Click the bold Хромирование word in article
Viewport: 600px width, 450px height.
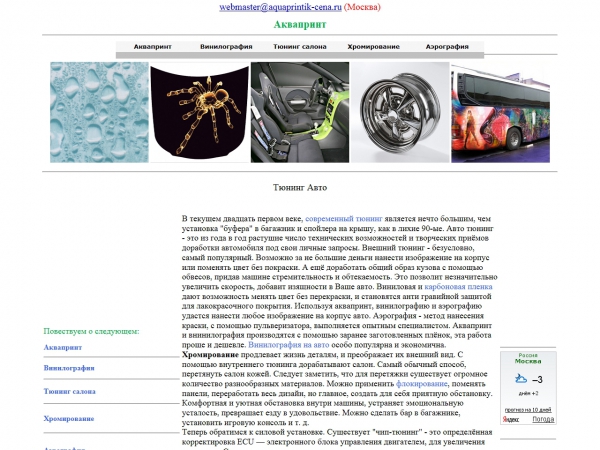pos(210,355)
